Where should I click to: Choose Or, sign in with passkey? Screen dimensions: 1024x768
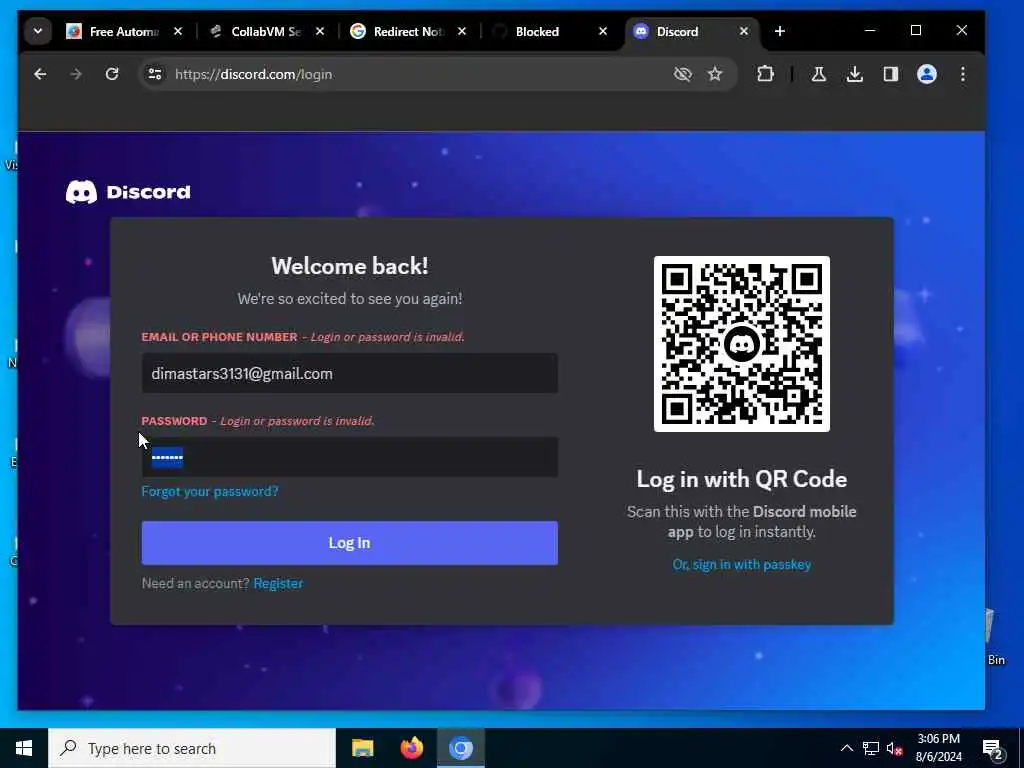[x=742, y=564]
